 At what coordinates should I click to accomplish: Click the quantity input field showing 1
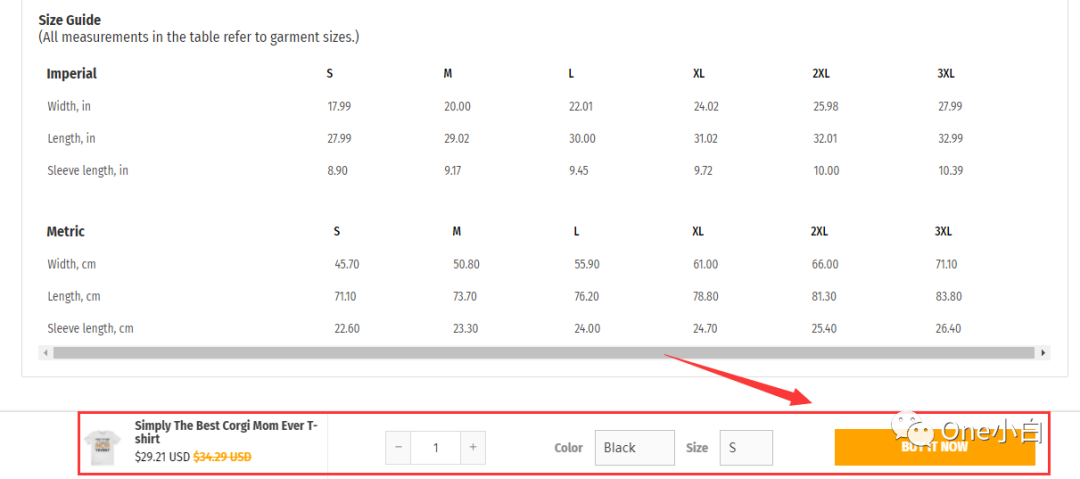pos(435,447)
